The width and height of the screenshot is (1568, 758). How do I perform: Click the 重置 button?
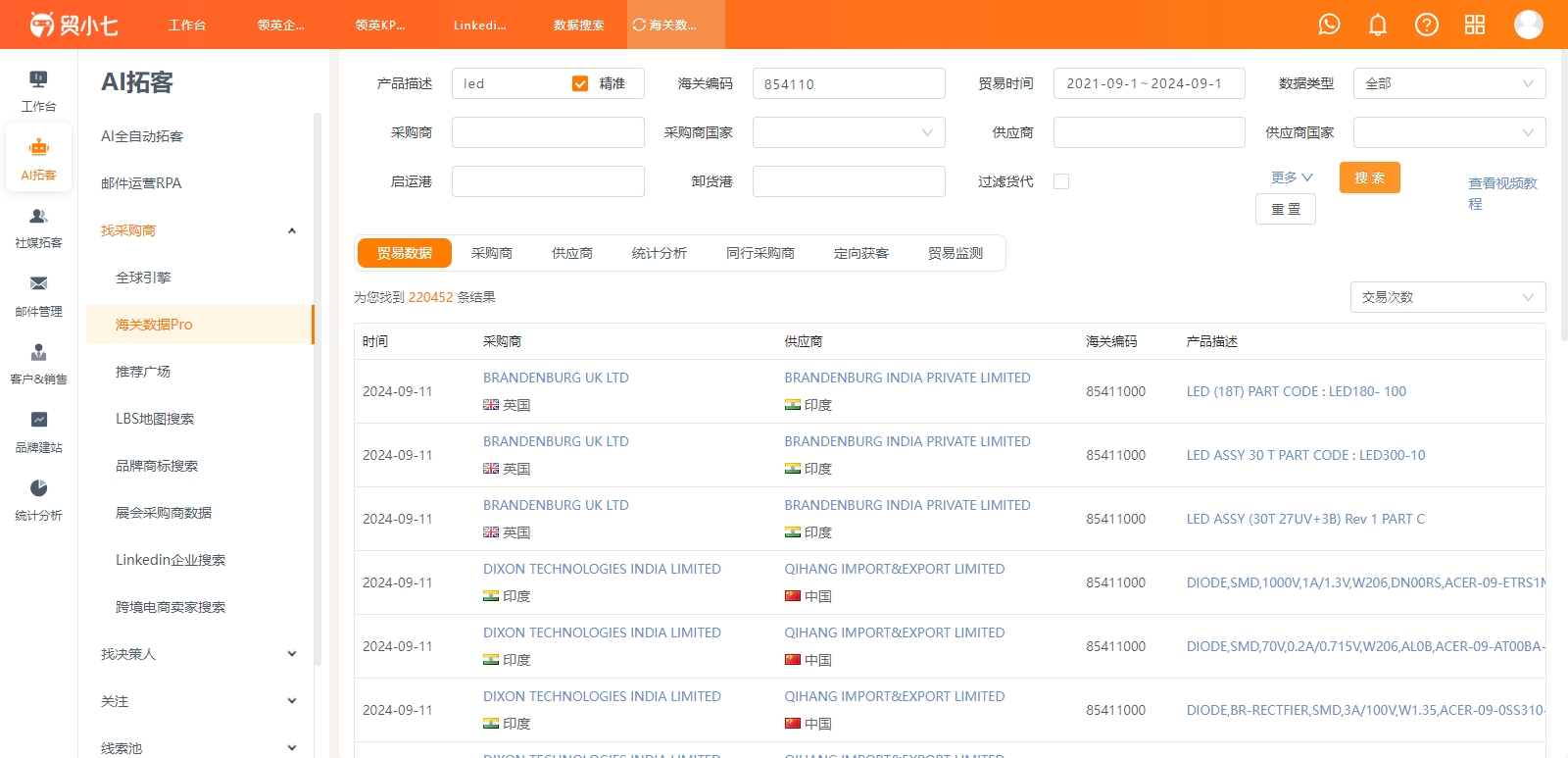[1286, 209]
